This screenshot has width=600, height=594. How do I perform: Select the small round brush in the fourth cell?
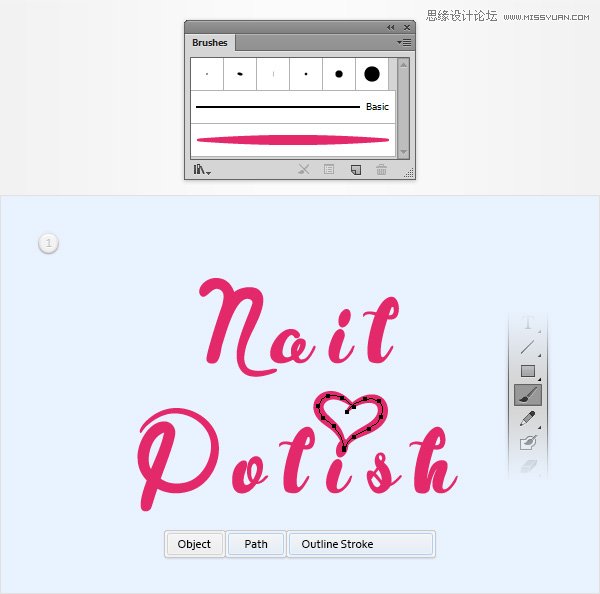click(306, 74)
